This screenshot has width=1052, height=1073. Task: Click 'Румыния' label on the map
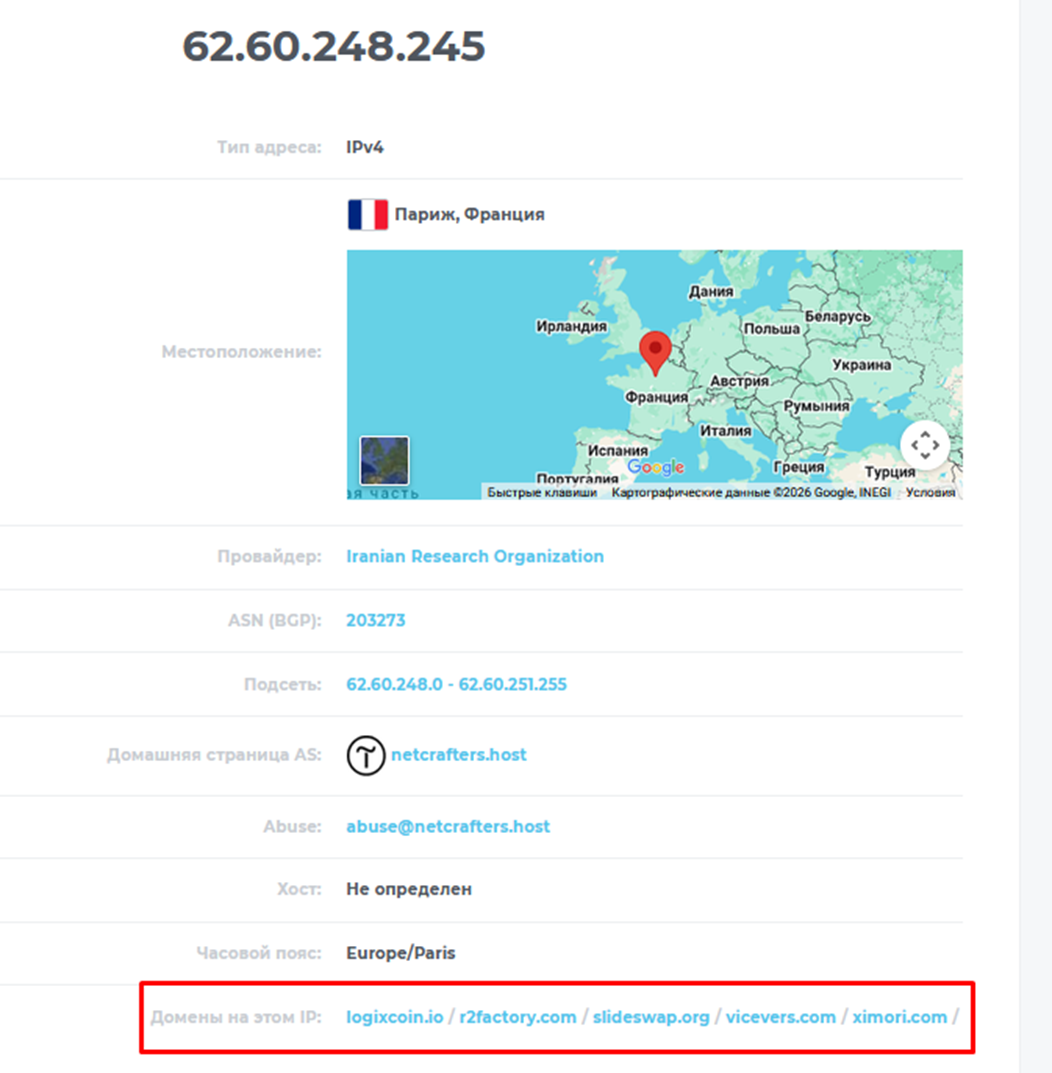(817, 406)
